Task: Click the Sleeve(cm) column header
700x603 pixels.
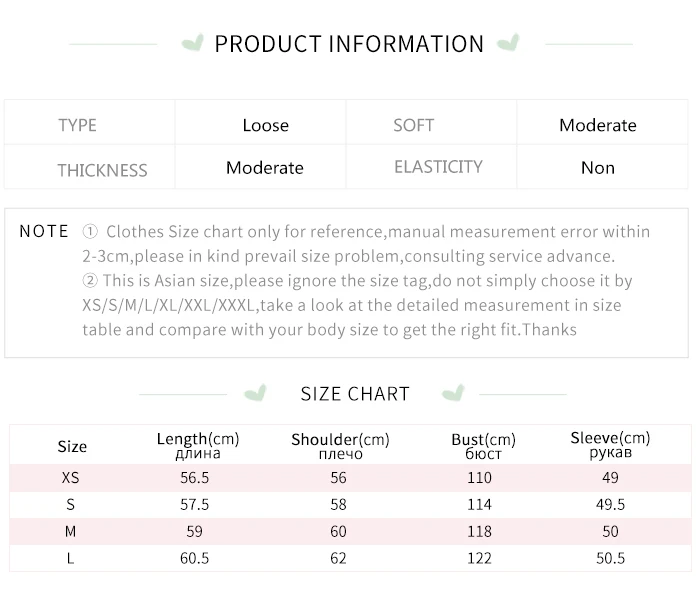Action: point(610,445)
